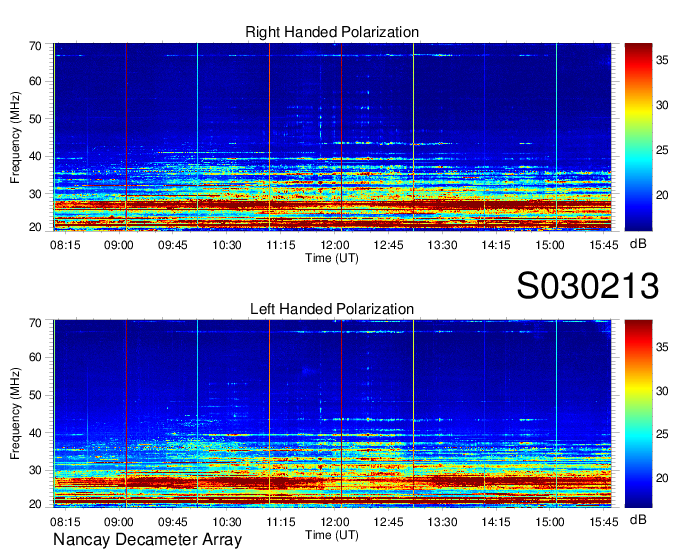The height and width of the screenshot is (552, 680).
Task: Click 10:30 time tick under Left Handed plot
Action: pyautogui.click(x=227, y=522)
